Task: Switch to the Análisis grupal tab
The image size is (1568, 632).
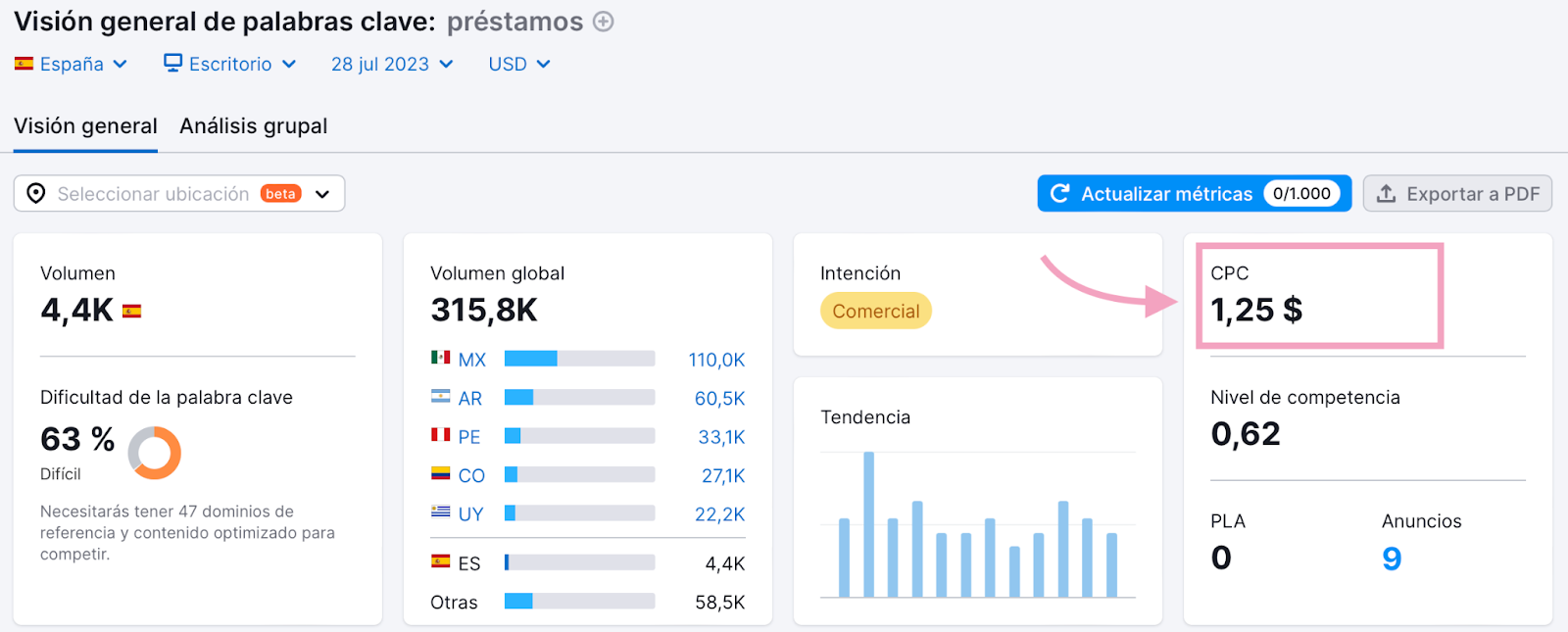Action: coord(253,126)
